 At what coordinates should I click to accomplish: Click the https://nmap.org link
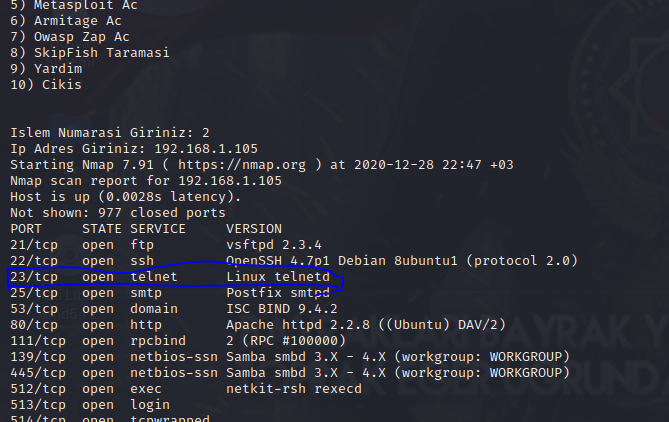[x=242, y=165]
